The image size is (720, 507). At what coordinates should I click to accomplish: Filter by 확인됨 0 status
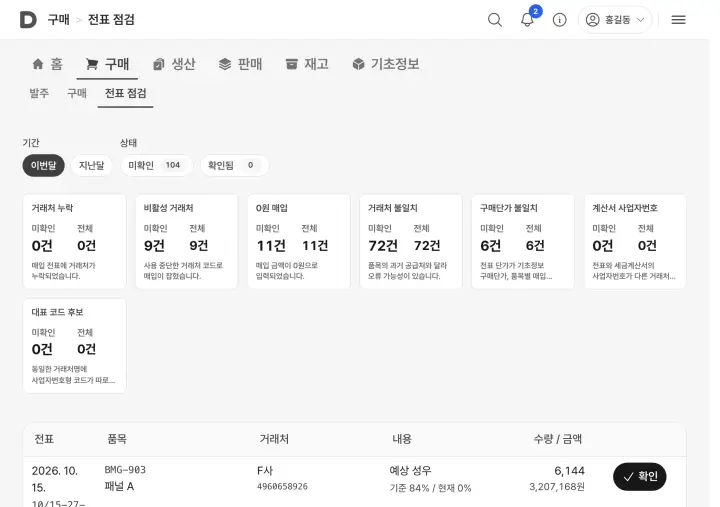234,165
